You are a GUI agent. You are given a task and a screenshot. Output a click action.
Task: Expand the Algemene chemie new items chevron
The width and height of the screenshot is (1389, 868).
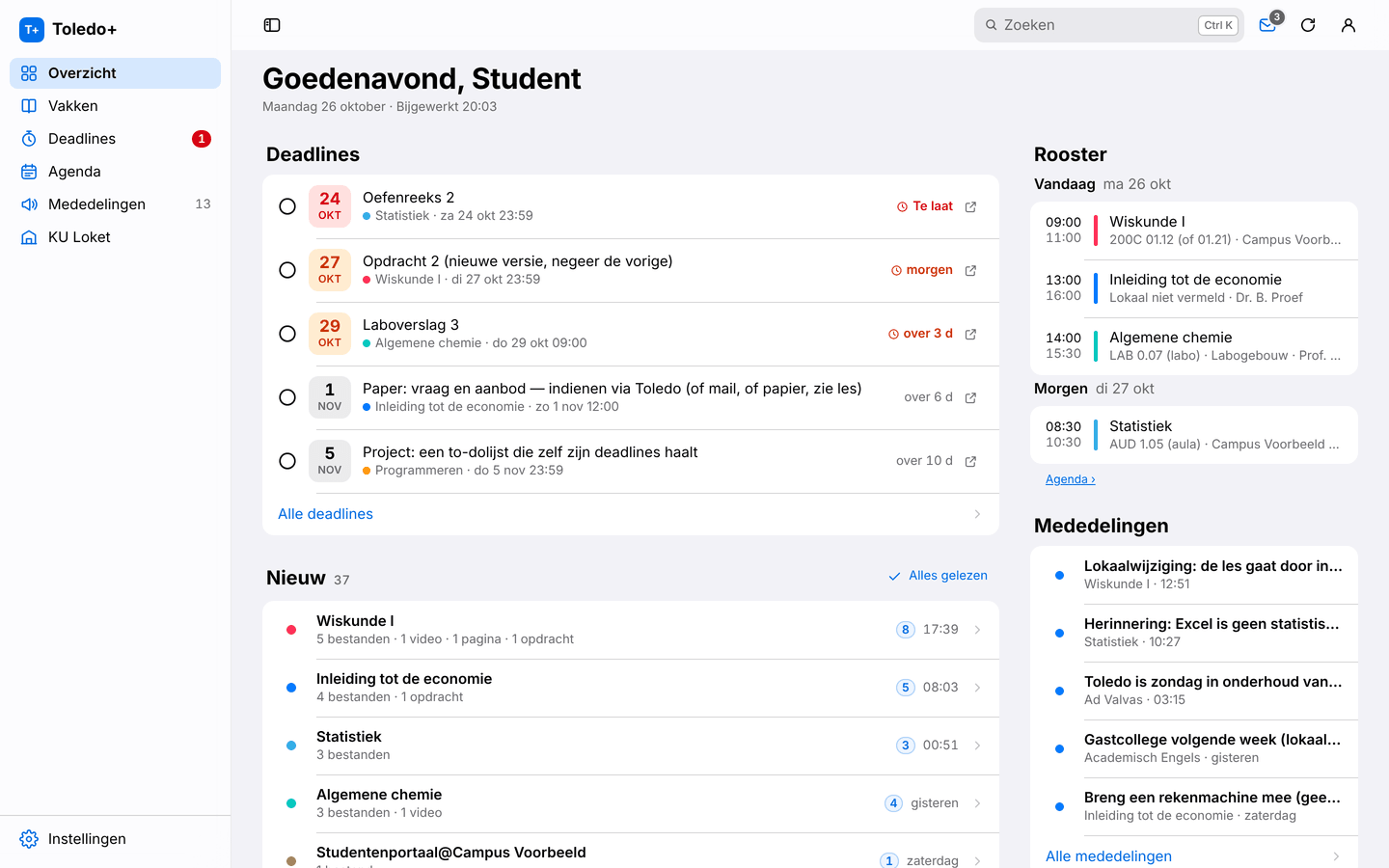tap(977, 803)
